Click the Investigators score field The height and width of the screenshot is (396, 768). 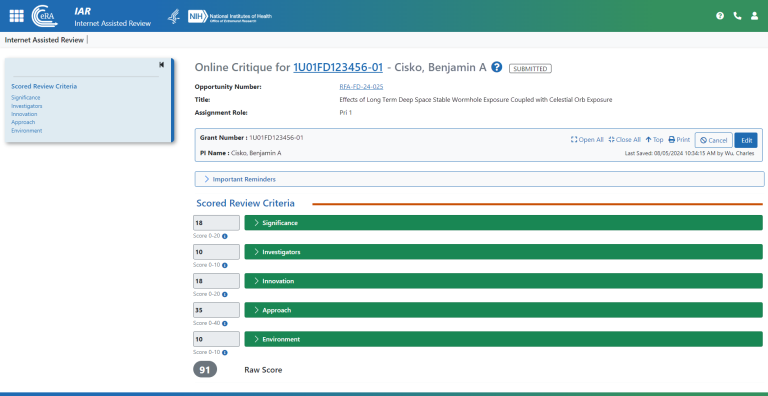tap(216, 252)
